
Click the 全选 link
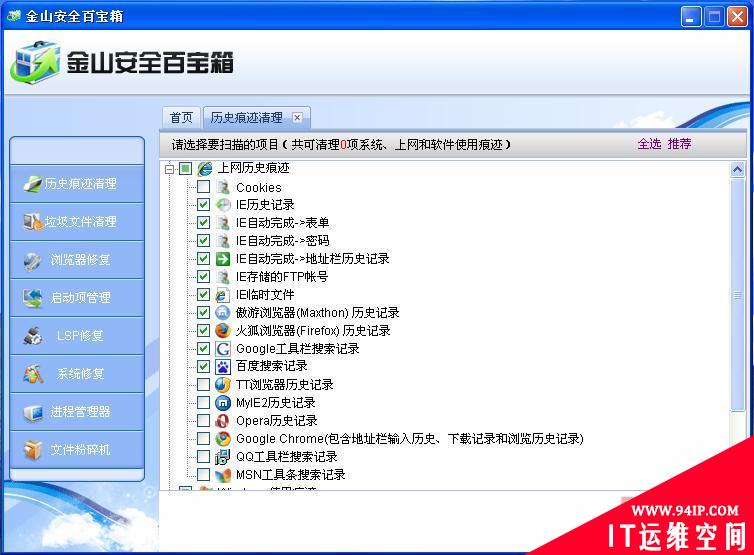[649, 144]
